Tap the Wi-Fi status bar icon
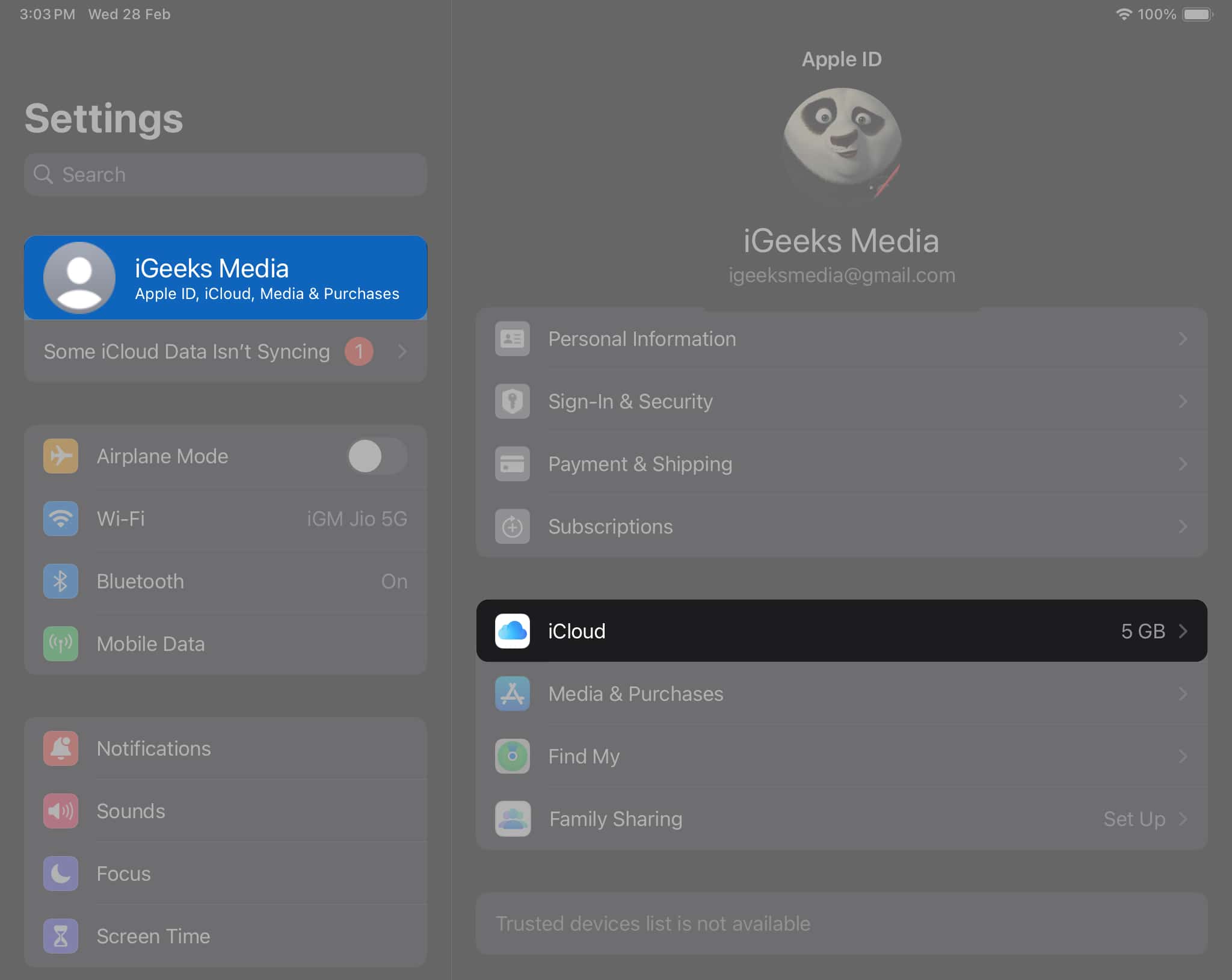 coord(1123,14)
